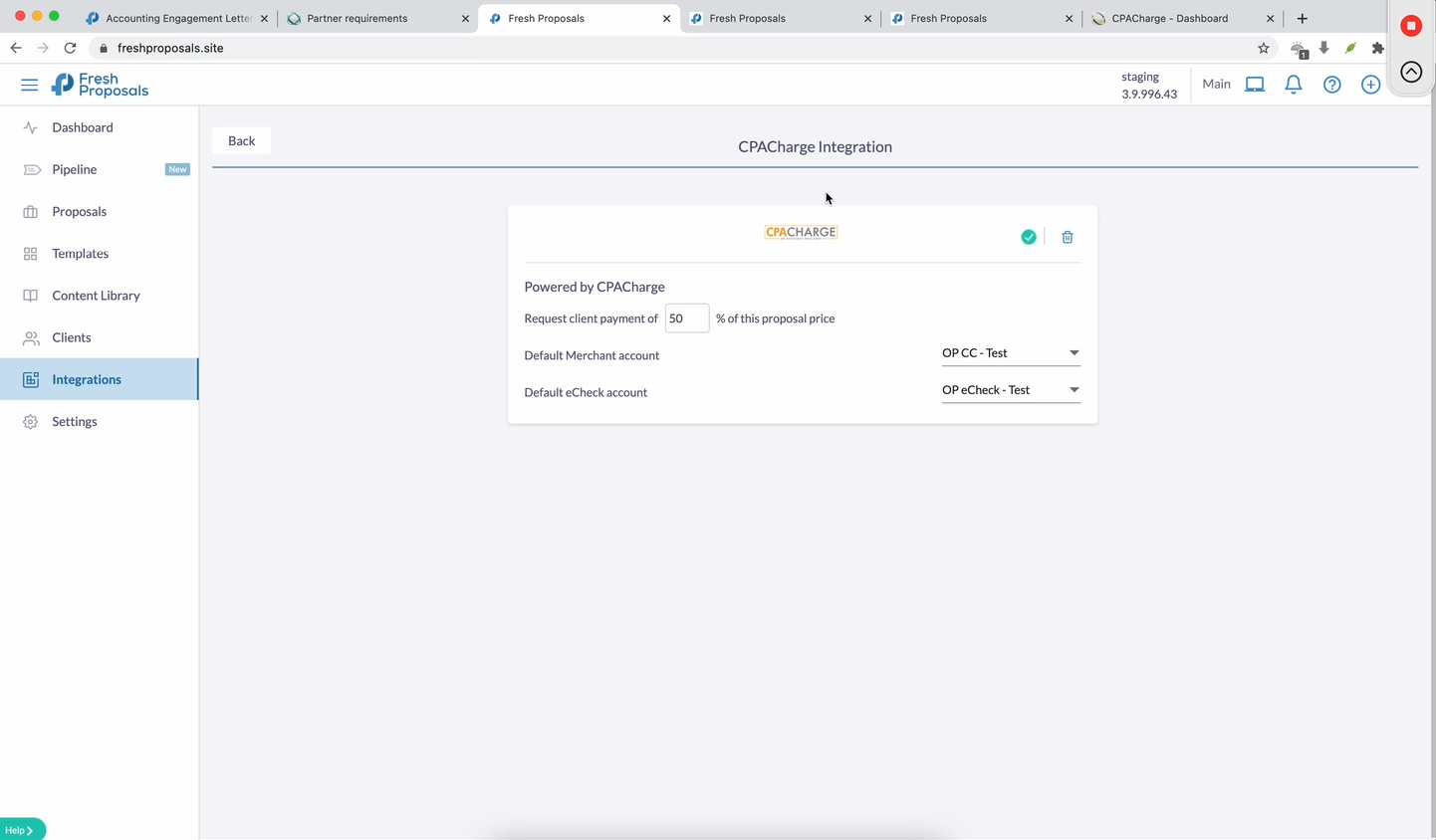Click the Pipeline icon in sidebar
The width and height of the screenshot is (1436, 840).
click(32, 170)
